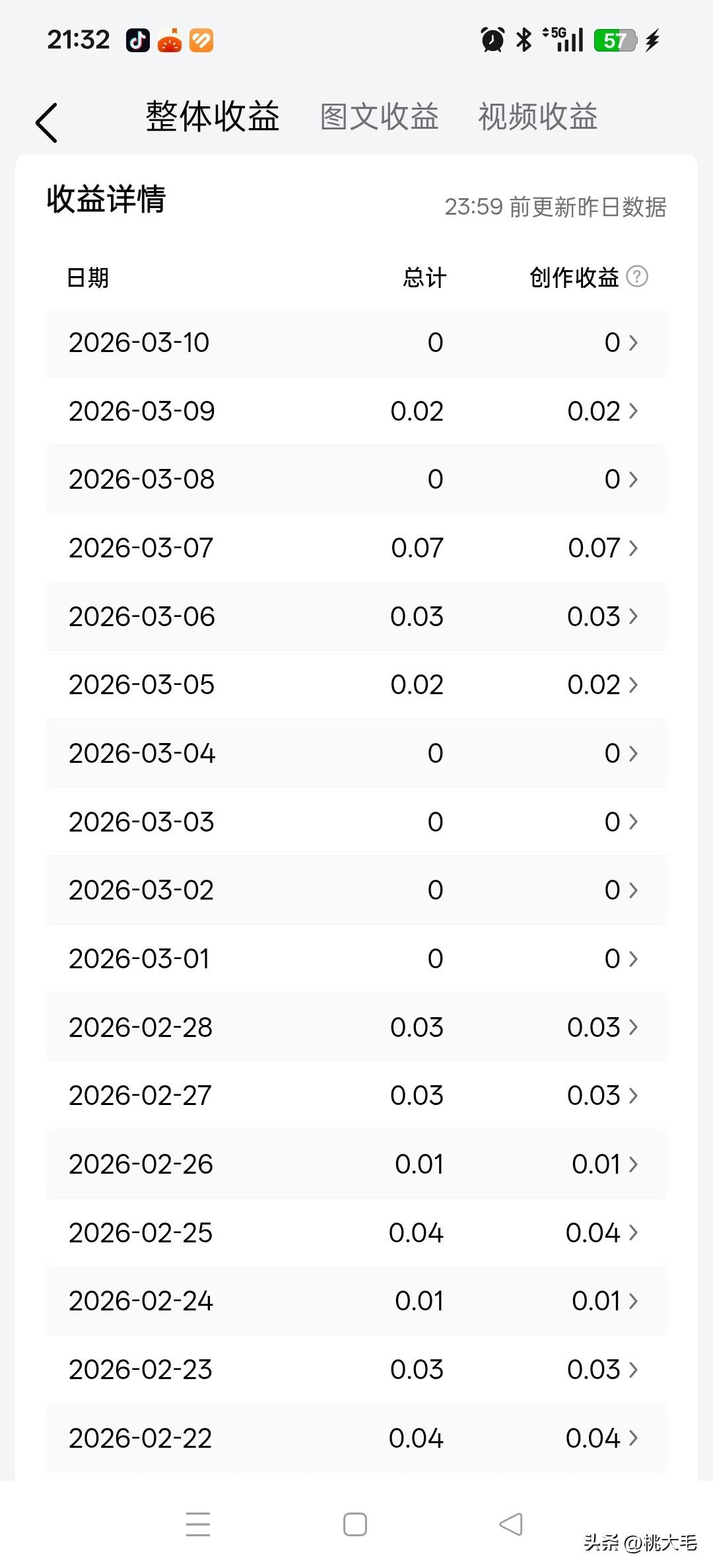Tap the battery level indicator

[x=615, y=40]
